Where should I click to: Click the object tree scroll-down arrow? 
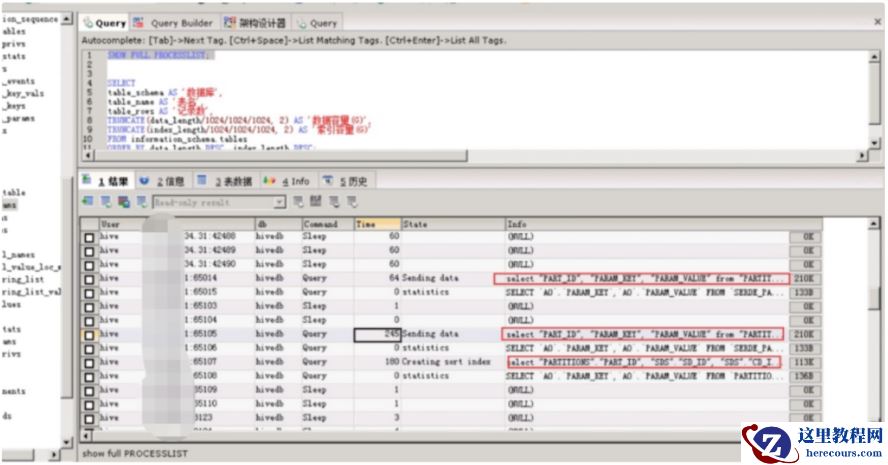(67, 441)
